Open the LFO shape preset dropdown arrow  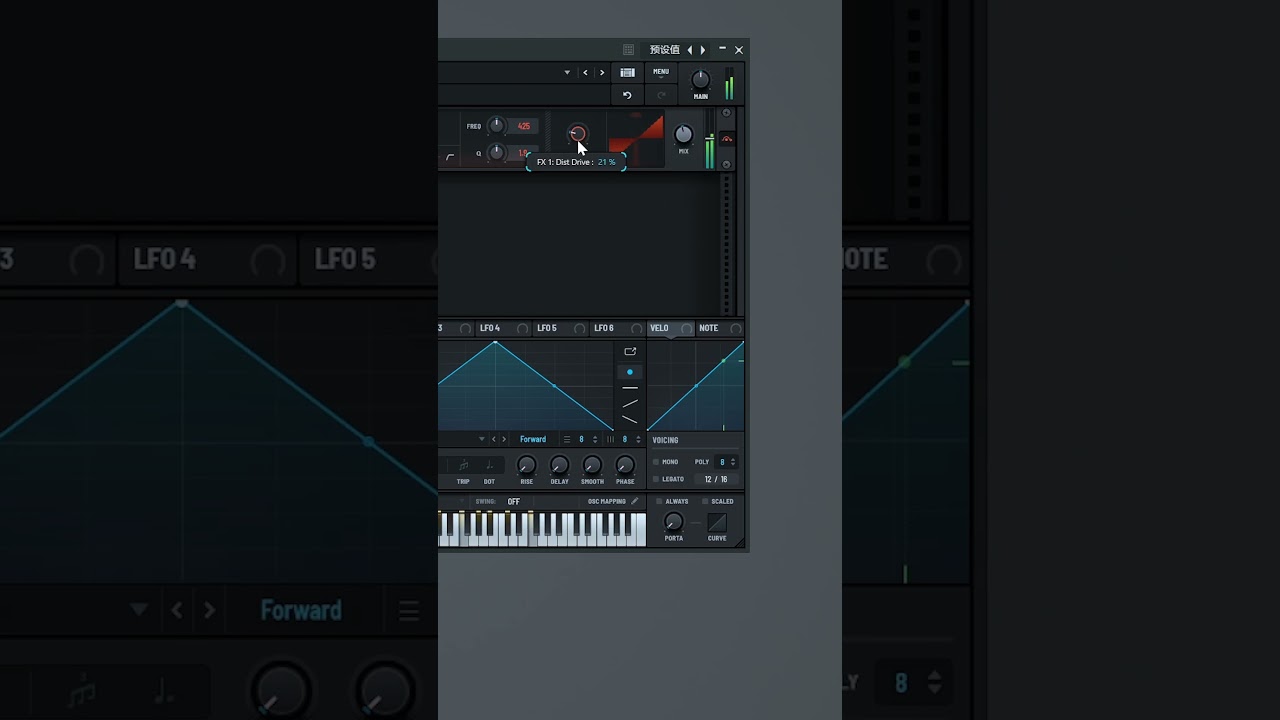pyautogui.click(x=481, y=439)
